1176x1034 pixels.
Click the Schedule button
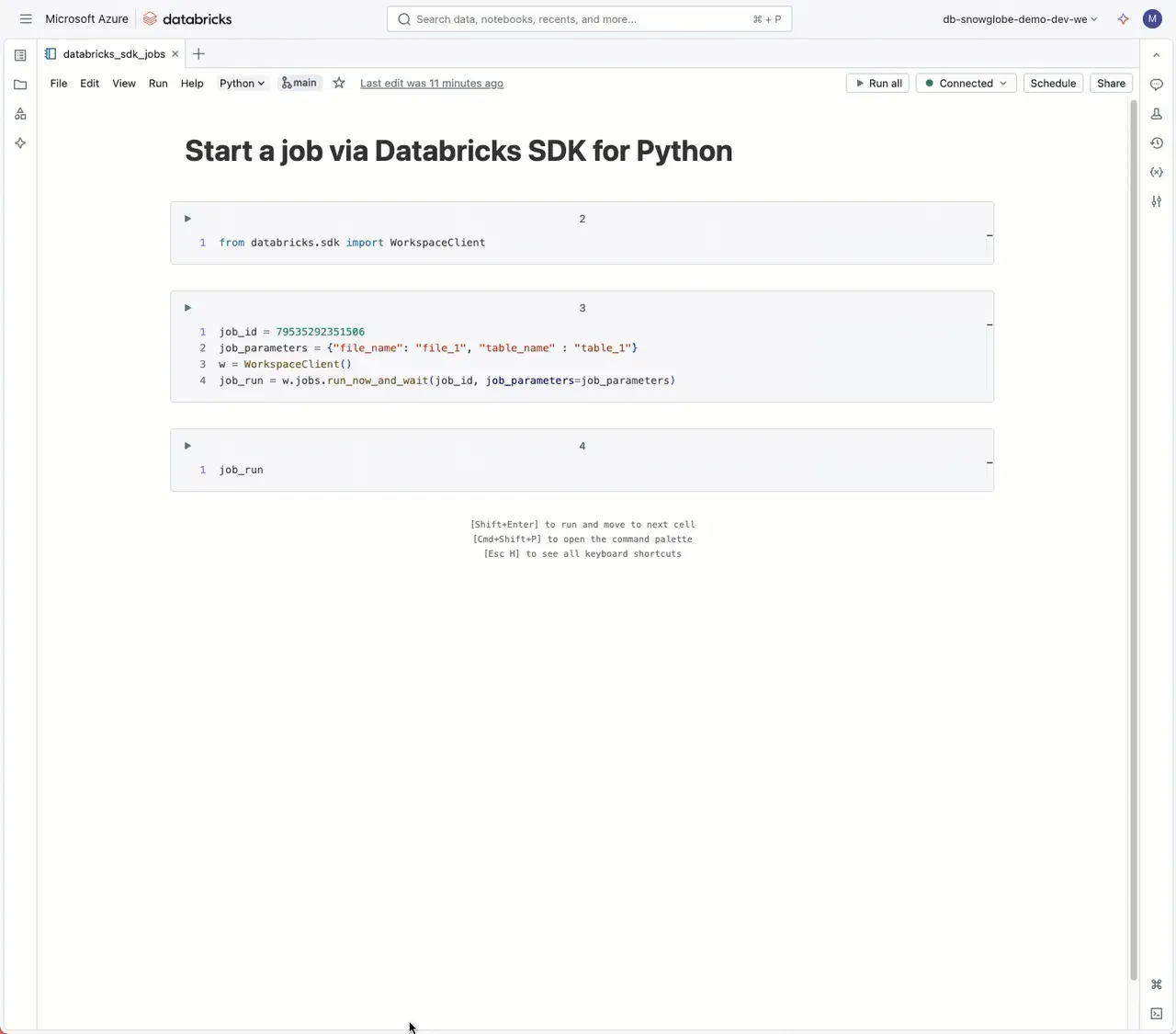coord(1053,83)
